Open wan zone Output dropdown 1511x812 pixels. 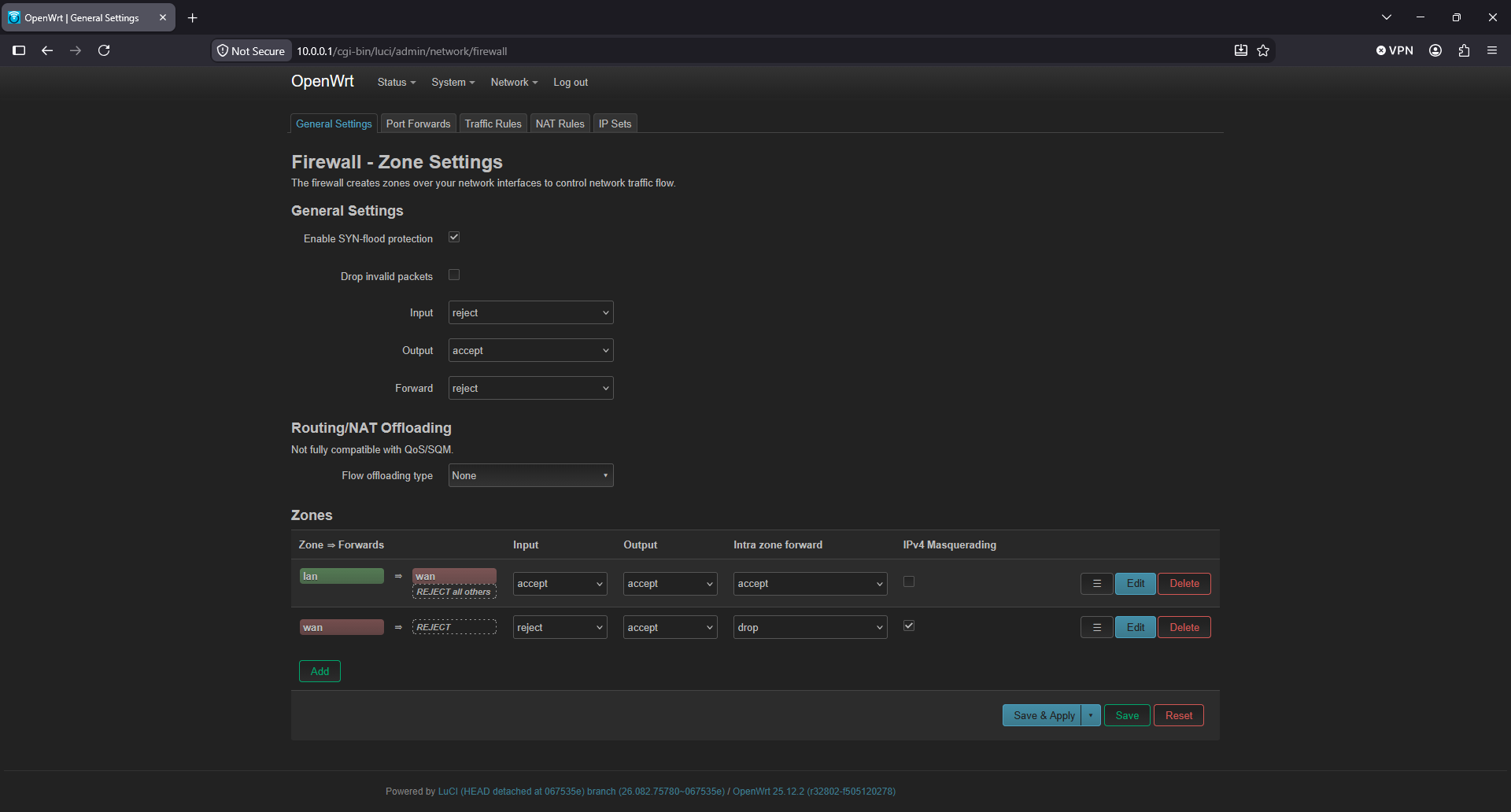tap(671, 628)
